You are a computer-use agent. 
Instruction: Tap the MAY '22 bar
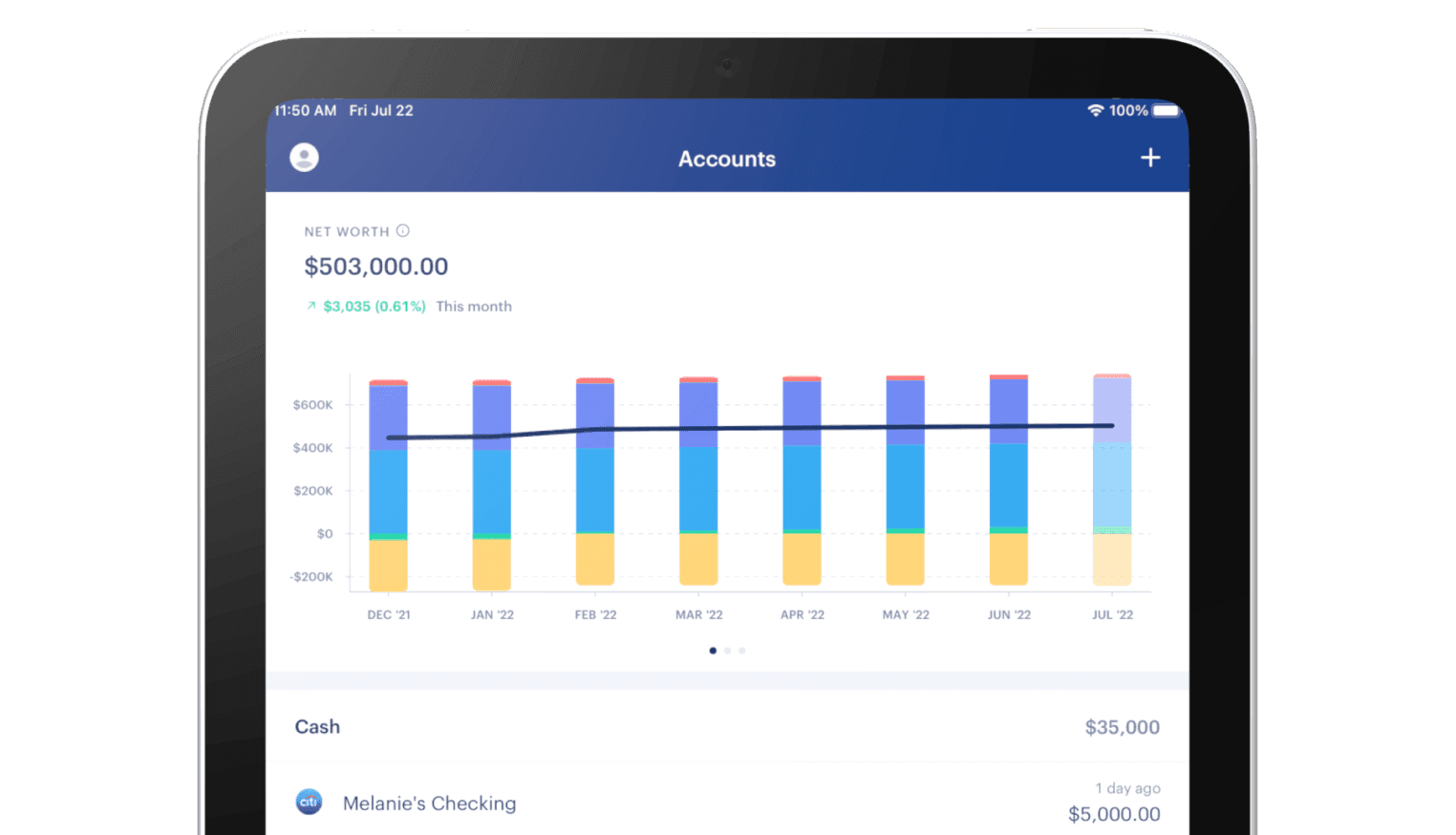coord(905,480)
